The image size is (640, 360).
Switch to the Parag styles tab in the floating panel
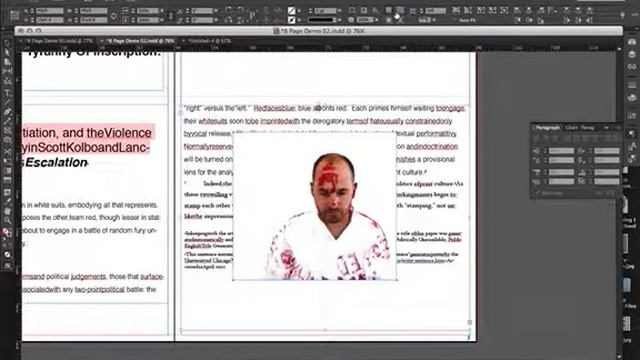[x=587, y=128]
